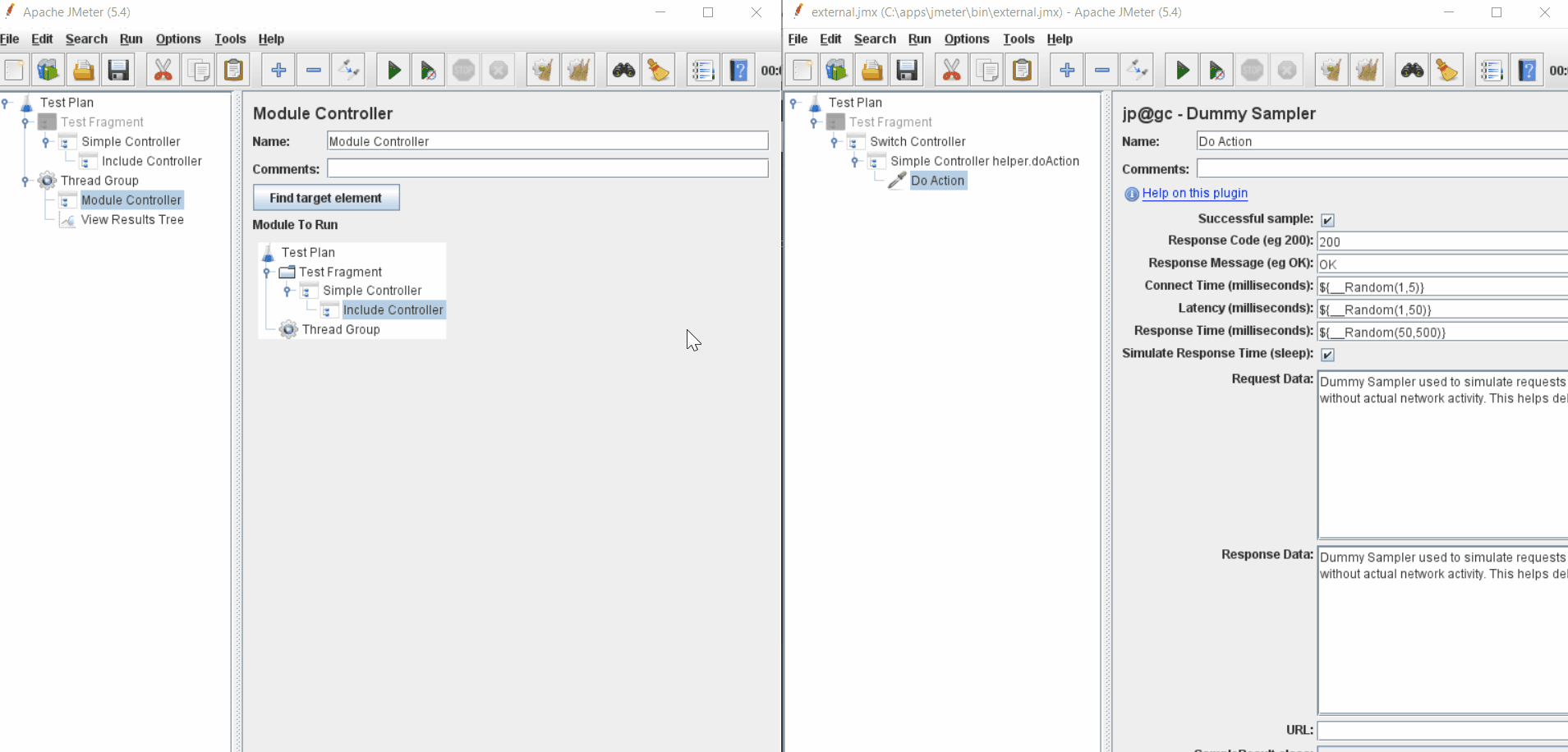Open Function Helper icon in left JMeter window
Viewport: 1568px width, 752px height.
(x=703, y=71)
